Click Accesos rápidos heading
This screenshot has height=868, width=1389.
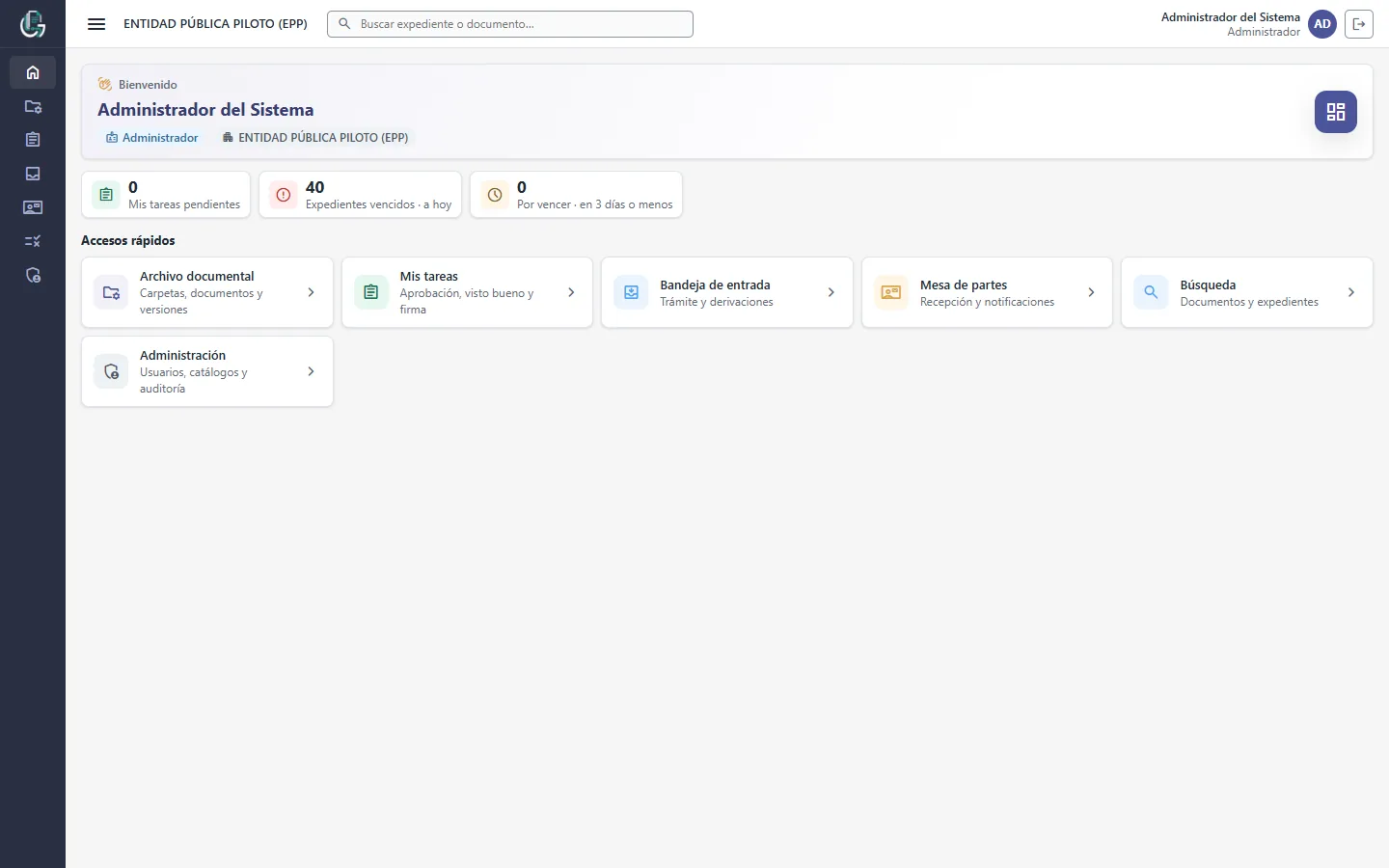point(128,240)
